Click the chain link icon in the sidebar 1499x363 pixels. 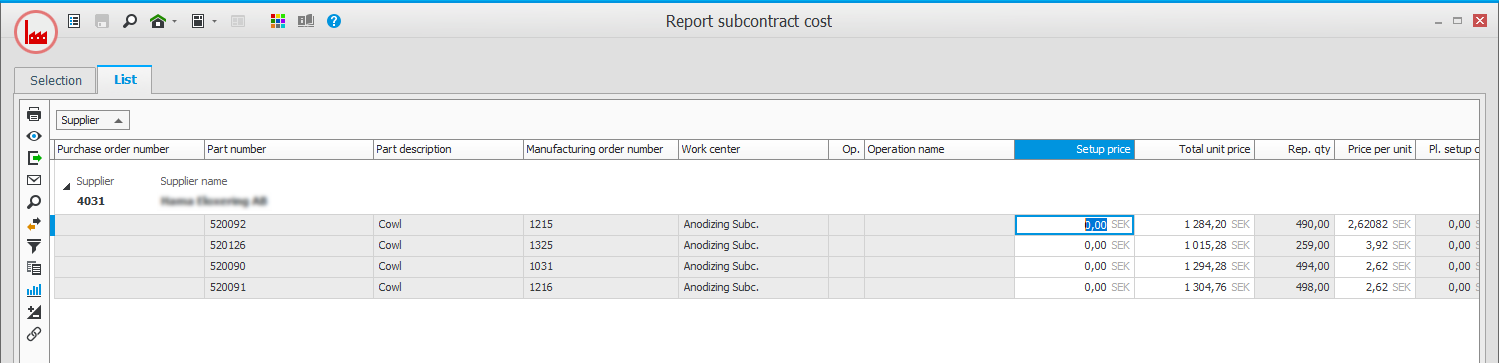[34, 334]
